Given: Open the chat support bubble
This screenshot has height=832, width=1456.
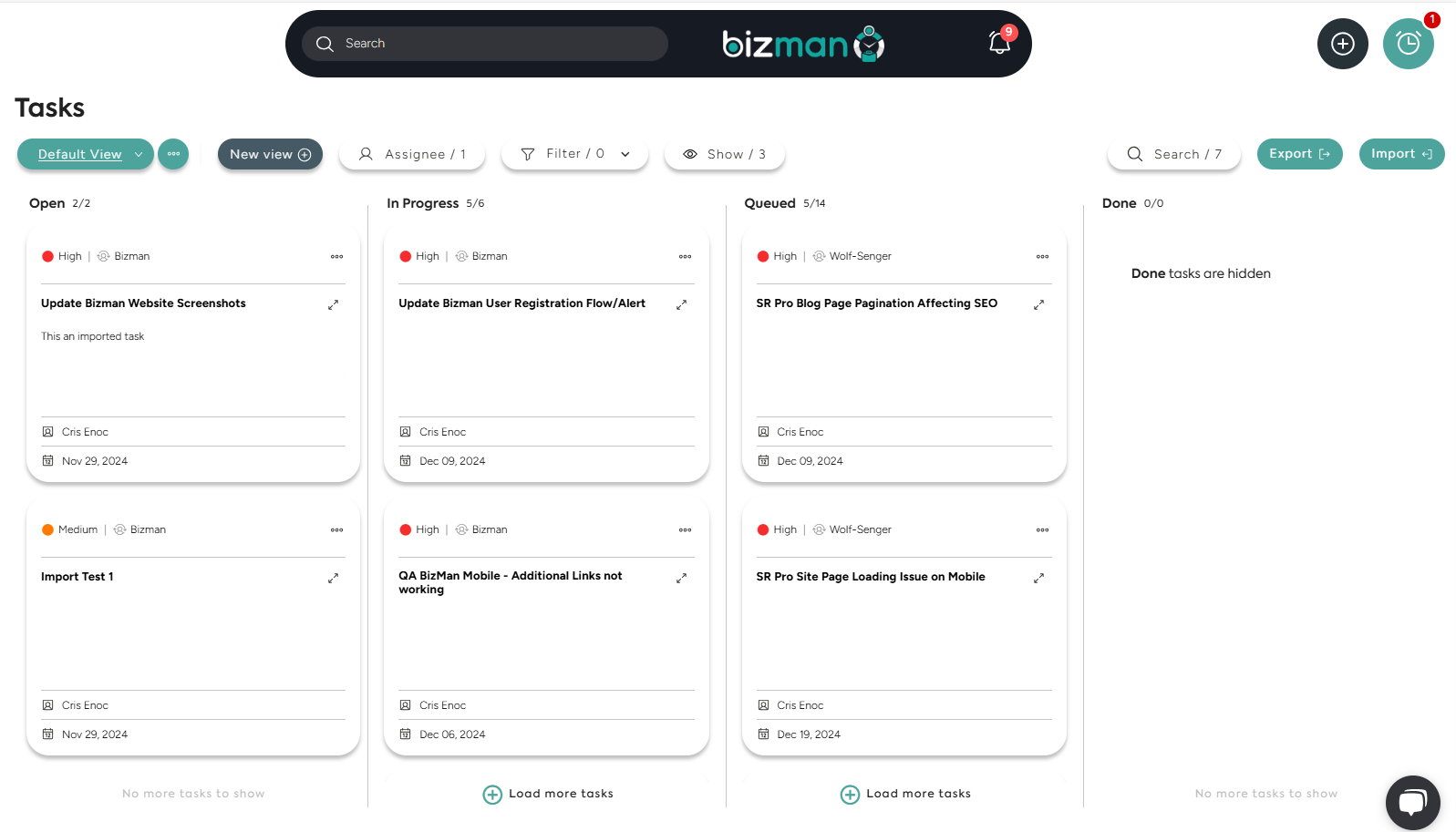Looking at the screenshot, I should pyautogui.click(x=1412, y=803).
